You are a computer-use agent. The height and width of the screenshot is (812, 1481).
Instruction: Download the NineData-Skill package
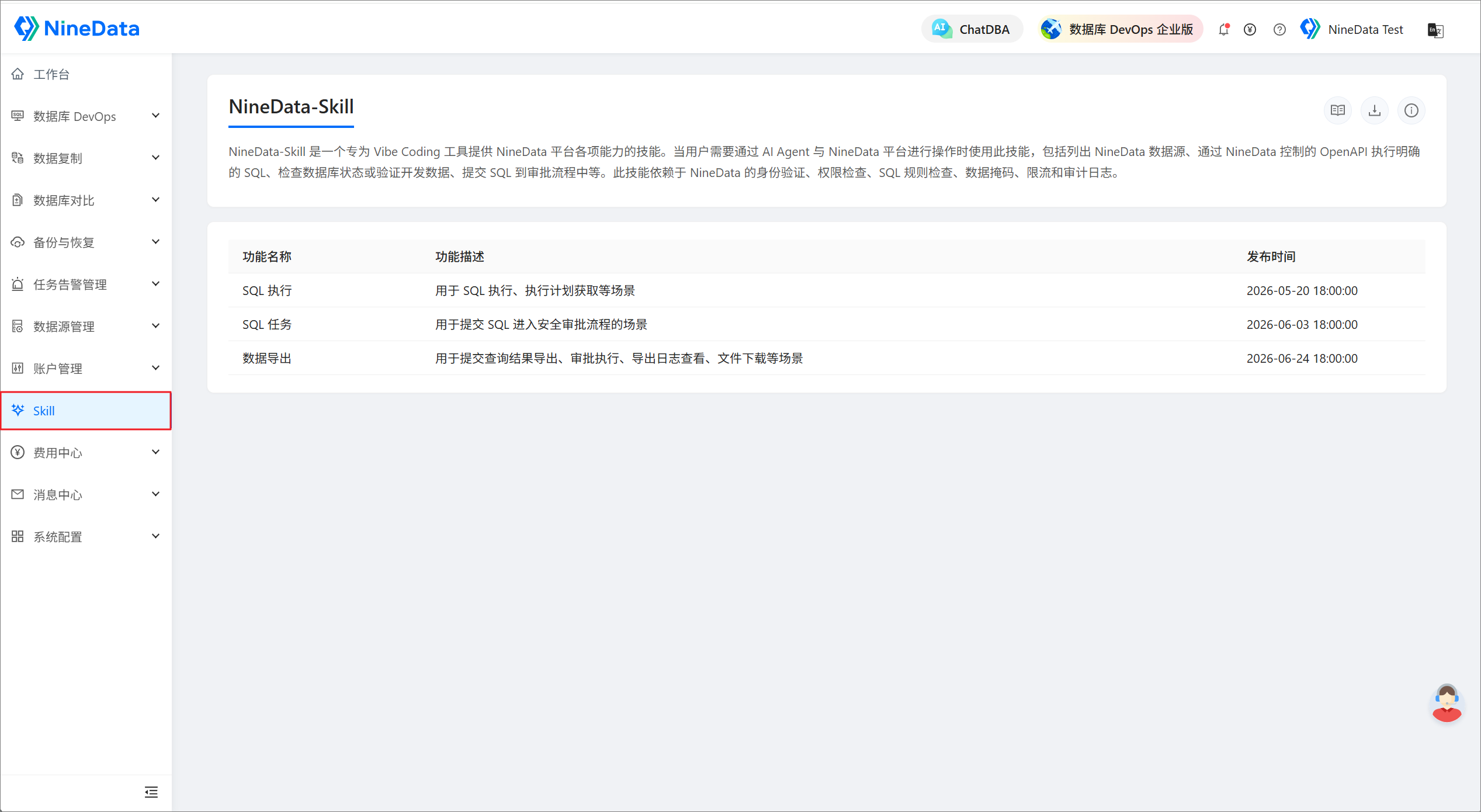coord(1375,110)
